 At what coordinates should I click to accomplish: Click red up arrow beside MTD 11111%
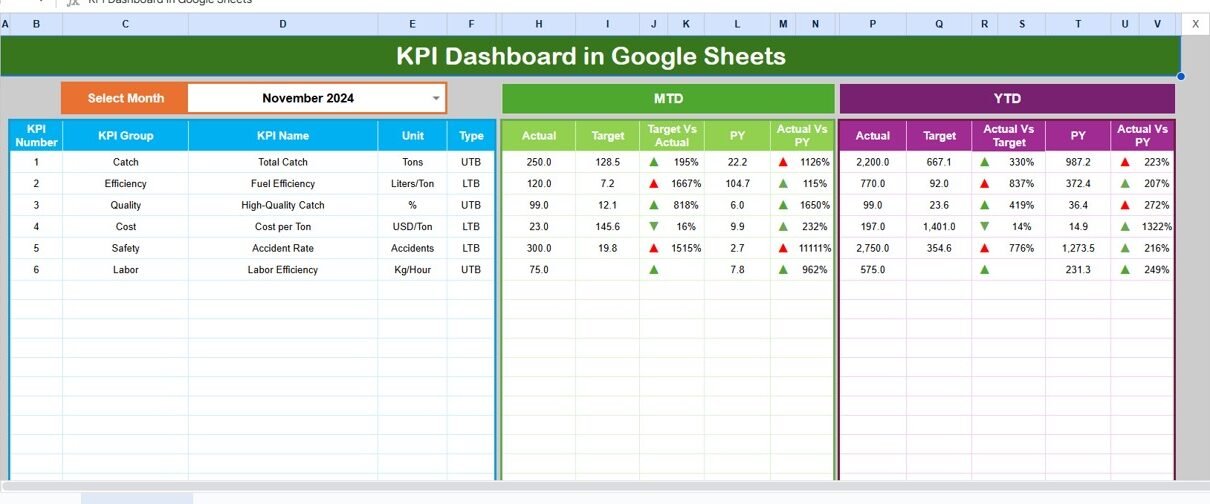(x=786, y=248)
